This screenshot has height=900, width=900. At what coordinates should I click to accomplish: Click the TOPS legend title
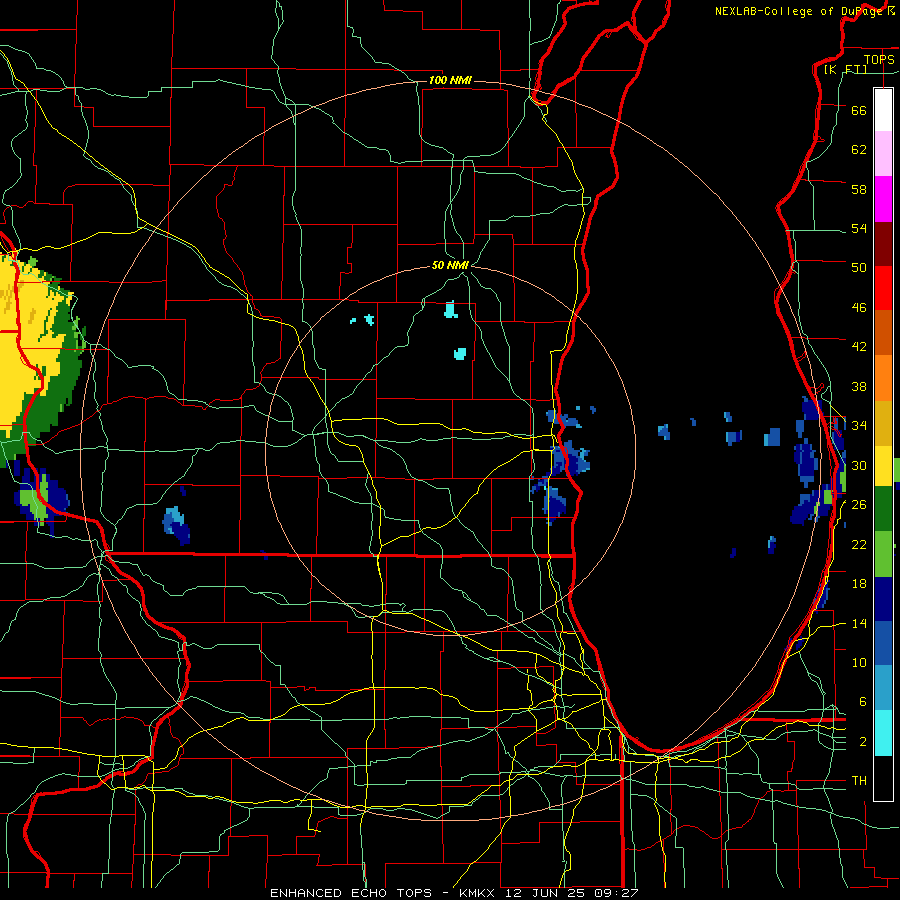coord(879,60)
